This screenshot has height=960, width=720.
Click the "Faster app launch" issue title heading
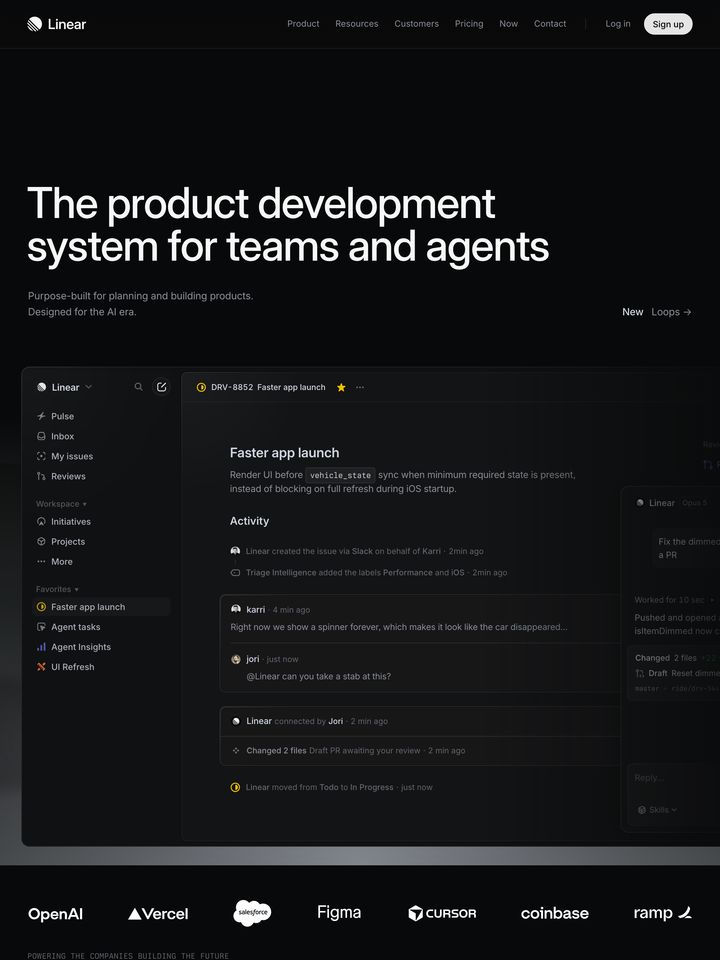point(284,452)
